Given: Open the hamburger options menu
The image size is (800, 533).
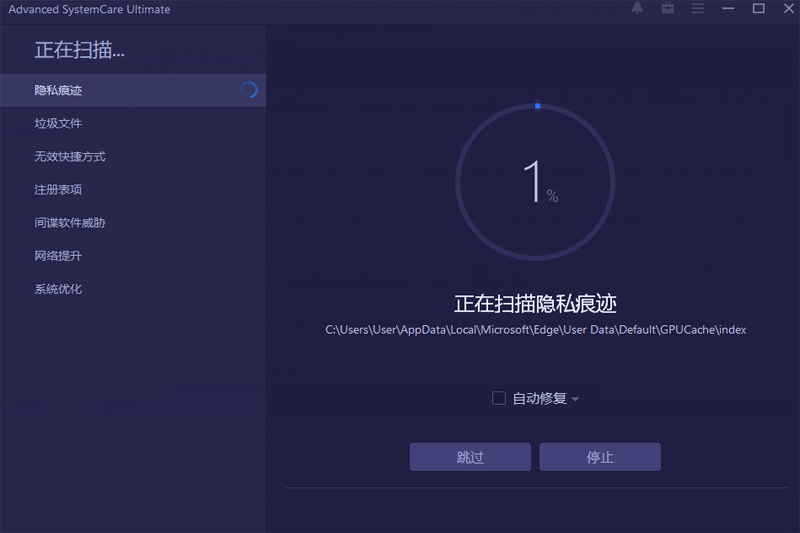Looking at the screenshot, I should 698,8.
